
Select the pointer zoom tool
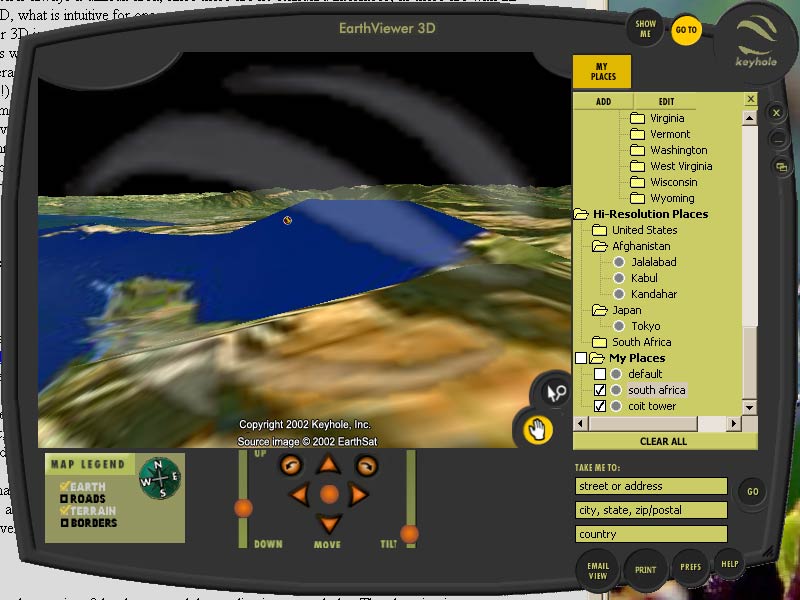click(x=555, y=392)
